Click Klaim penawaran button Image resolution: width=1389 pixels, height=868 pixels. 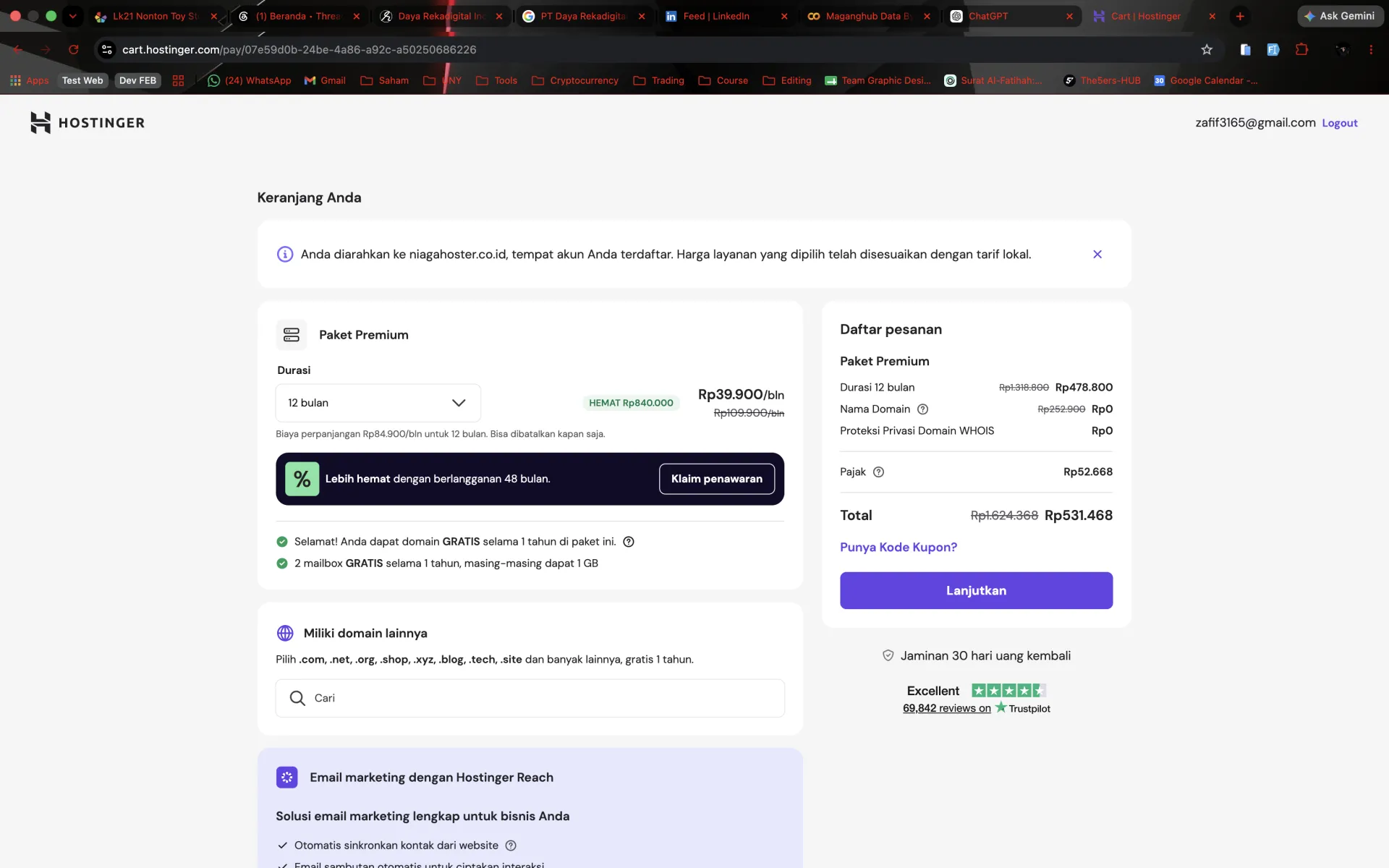717,479
